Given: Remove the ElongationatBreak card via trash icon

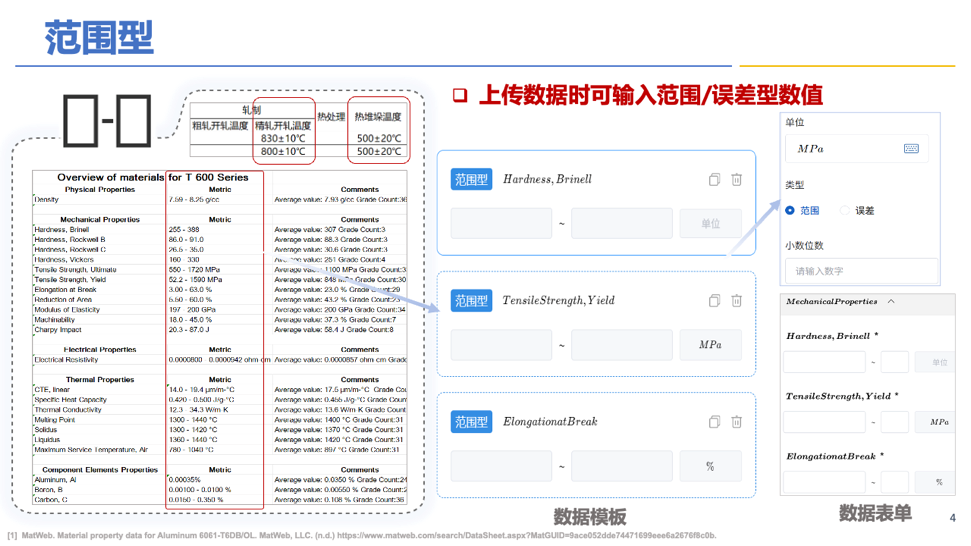Looking at the screenshot, I should click(x=736, y=423).
